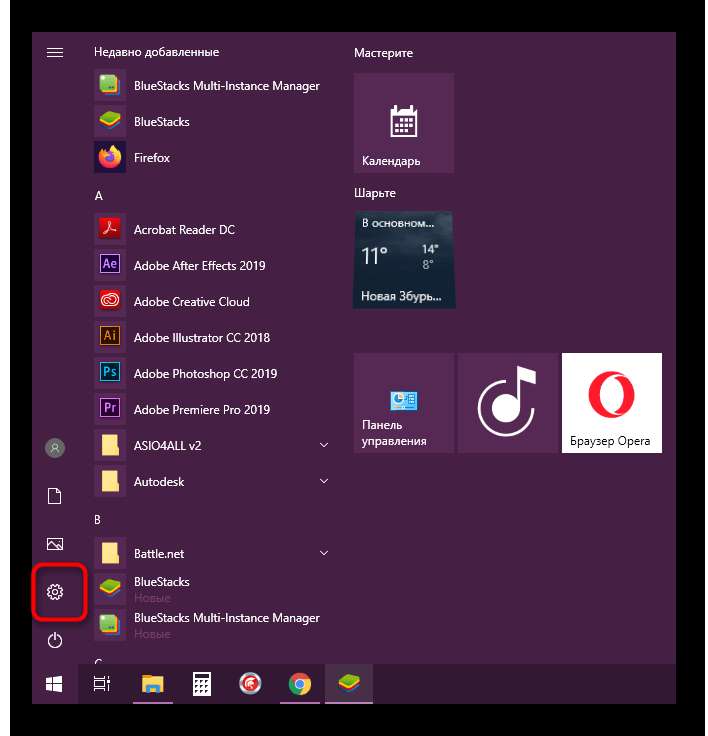Open Task View on the taskbar
This screenshot has height=736, width=708.
point(102,684)
